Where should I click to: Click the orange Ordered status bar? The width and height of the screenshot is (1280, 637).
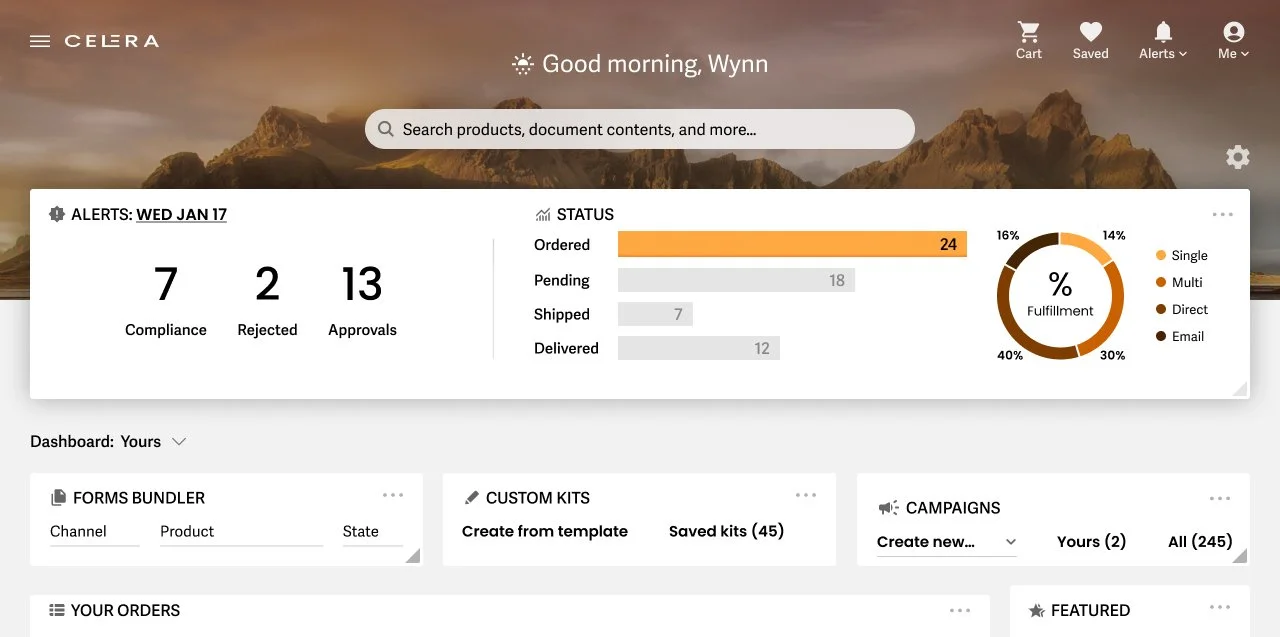(792, 244)
